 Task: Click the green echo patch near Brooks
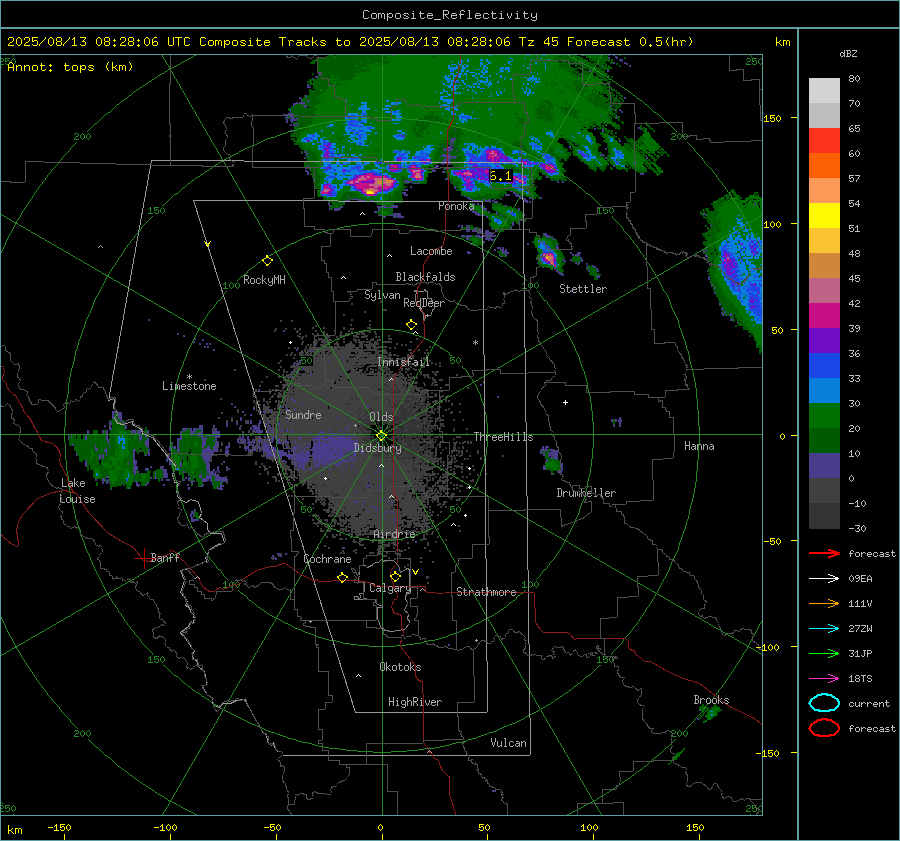[x=709, y=713]
